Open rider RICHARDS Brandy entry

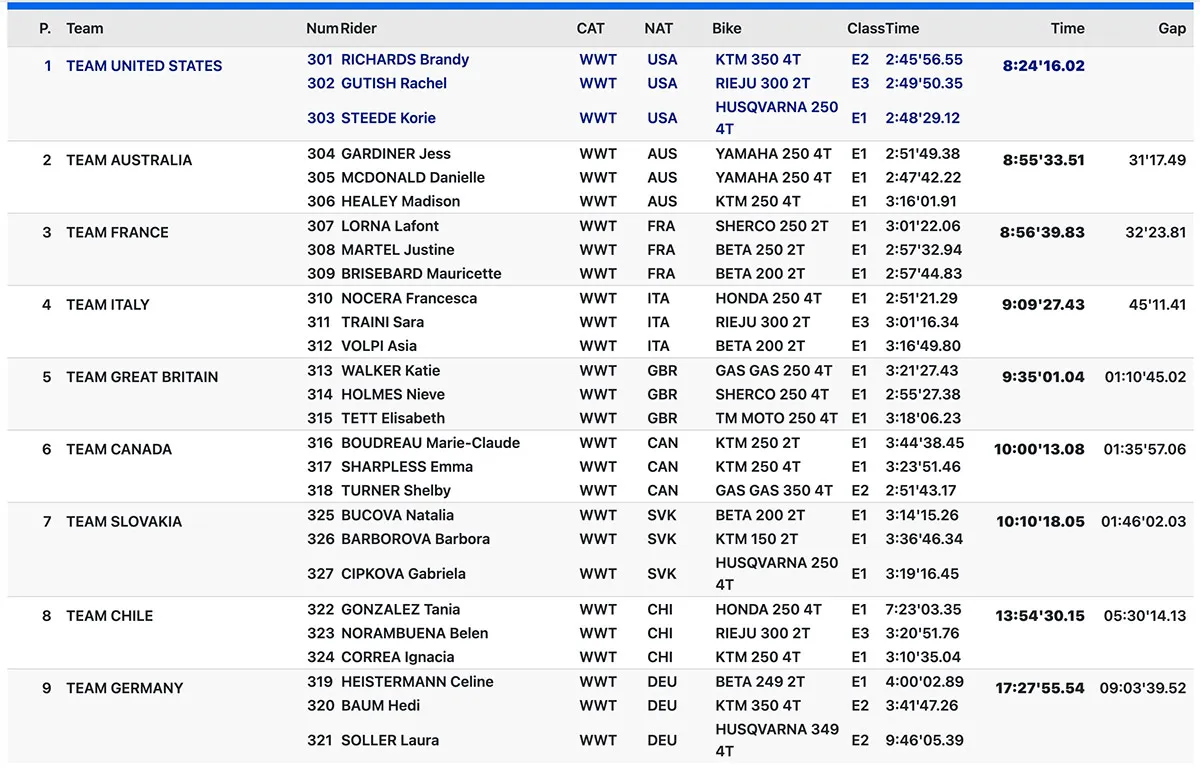pyautogui.click(x=405, y=59)
